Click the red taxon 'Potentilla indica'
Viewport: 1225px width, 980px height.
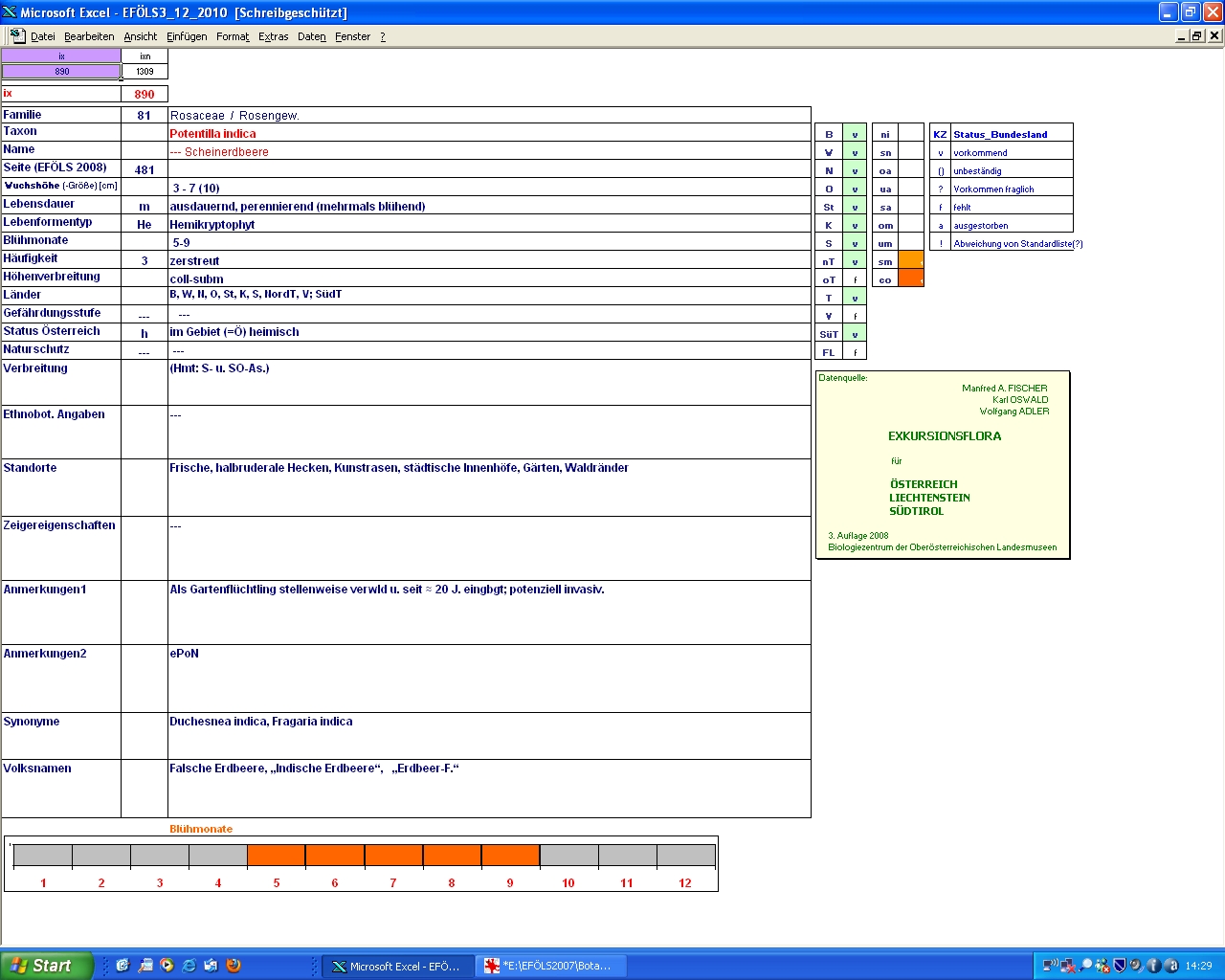click(212, 134)
